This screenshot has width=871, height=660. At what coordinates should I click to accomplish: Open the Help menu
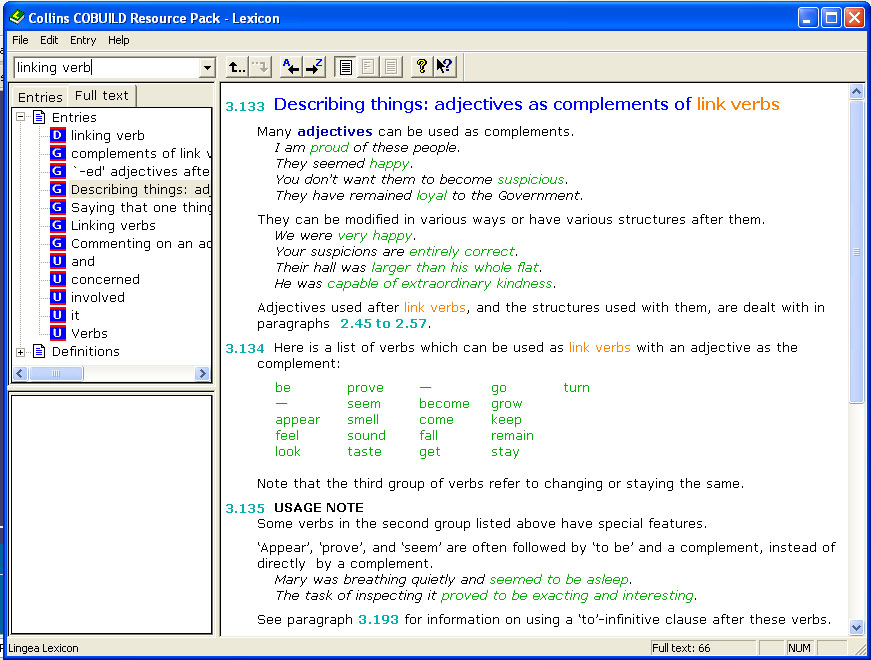118,40
